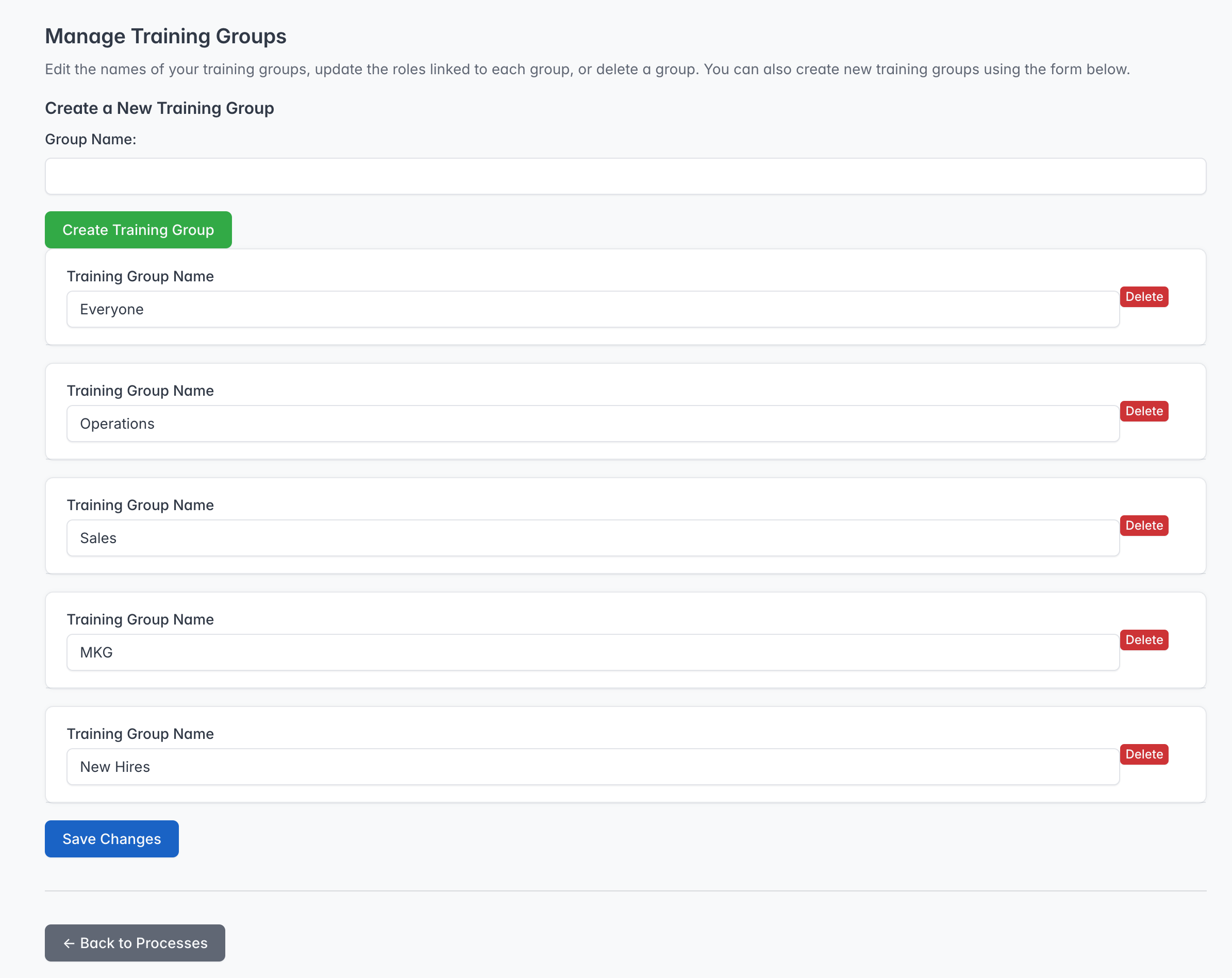Click the Manage Training Groups heading
The width and height of the screenshot is (1232, 978).
(165, 36)
